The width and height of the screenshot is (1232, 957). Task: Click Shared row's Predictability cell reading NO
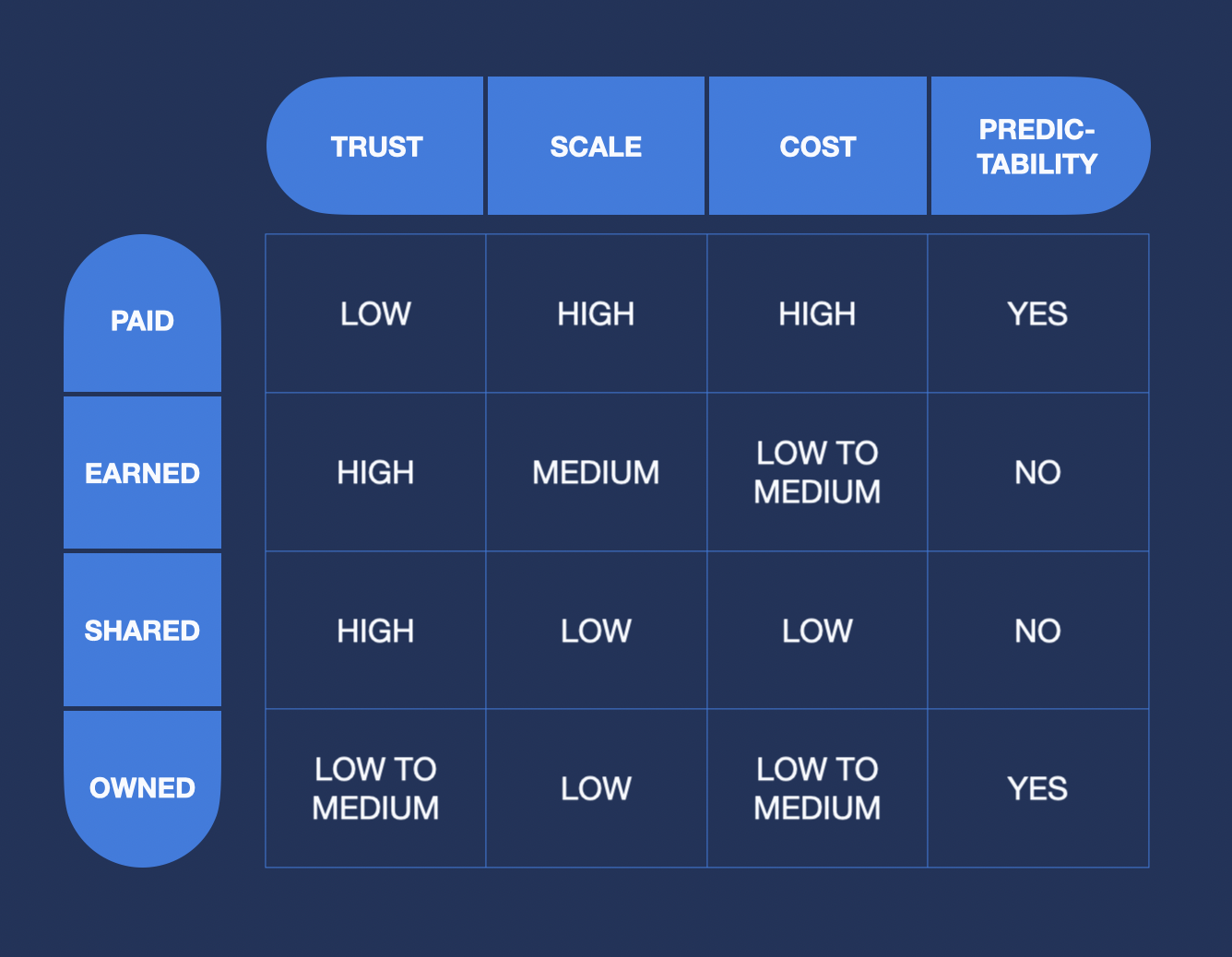click(1037, 631)
